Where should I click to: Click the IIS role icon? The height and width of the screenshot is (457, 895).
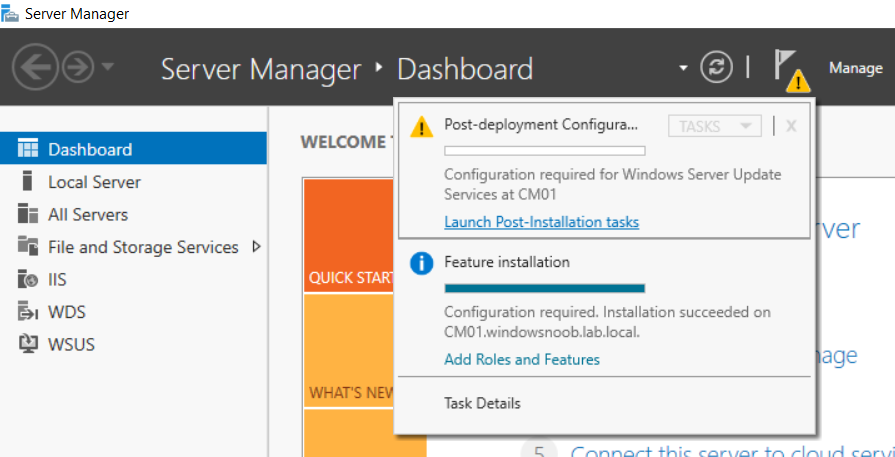click(27, 279)
